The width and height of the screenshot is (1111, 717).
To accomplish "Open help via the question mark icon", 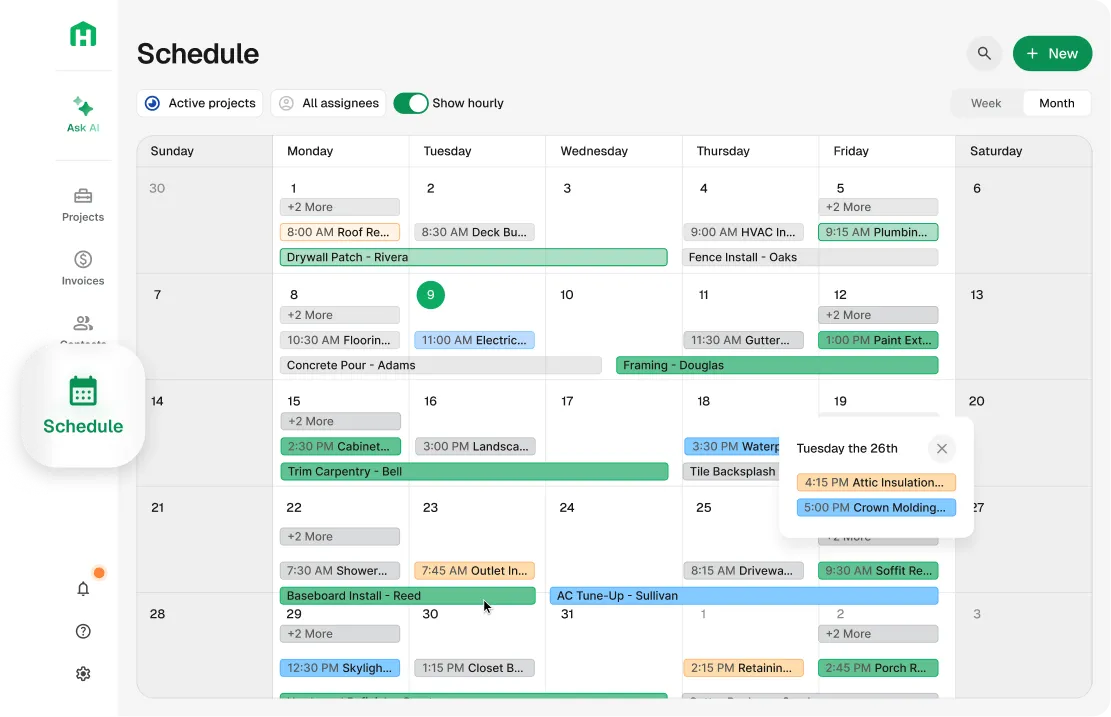I will pos(83,631).
